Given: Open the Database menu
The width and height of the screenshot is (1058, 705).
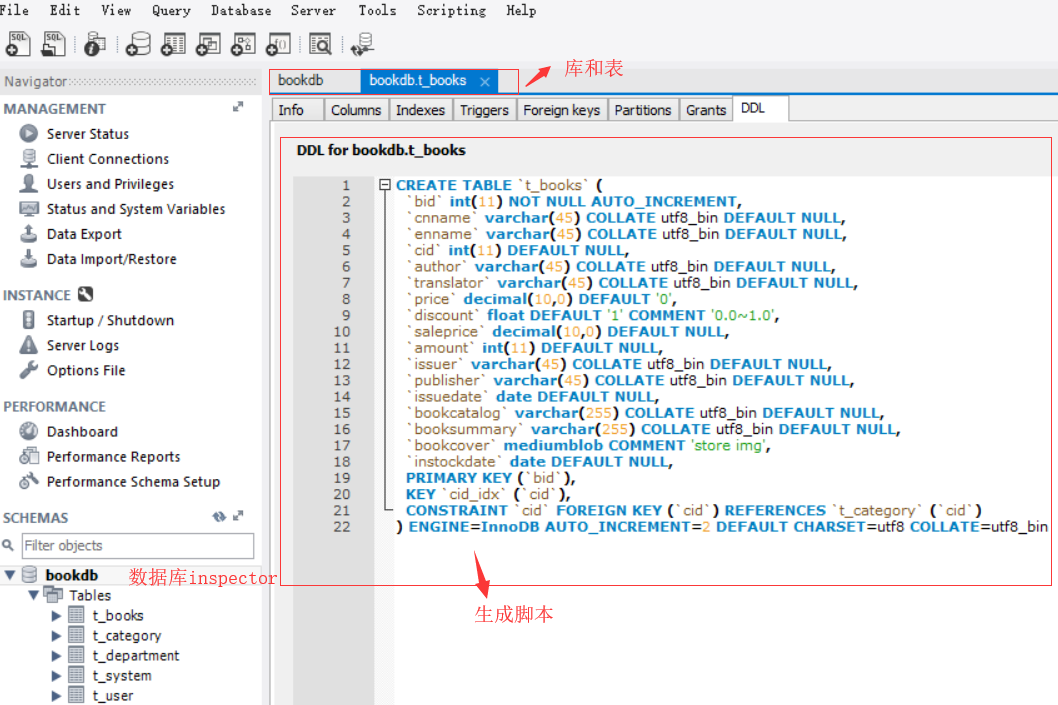Looking at the screenshot, I should click(x=240, y=11).
